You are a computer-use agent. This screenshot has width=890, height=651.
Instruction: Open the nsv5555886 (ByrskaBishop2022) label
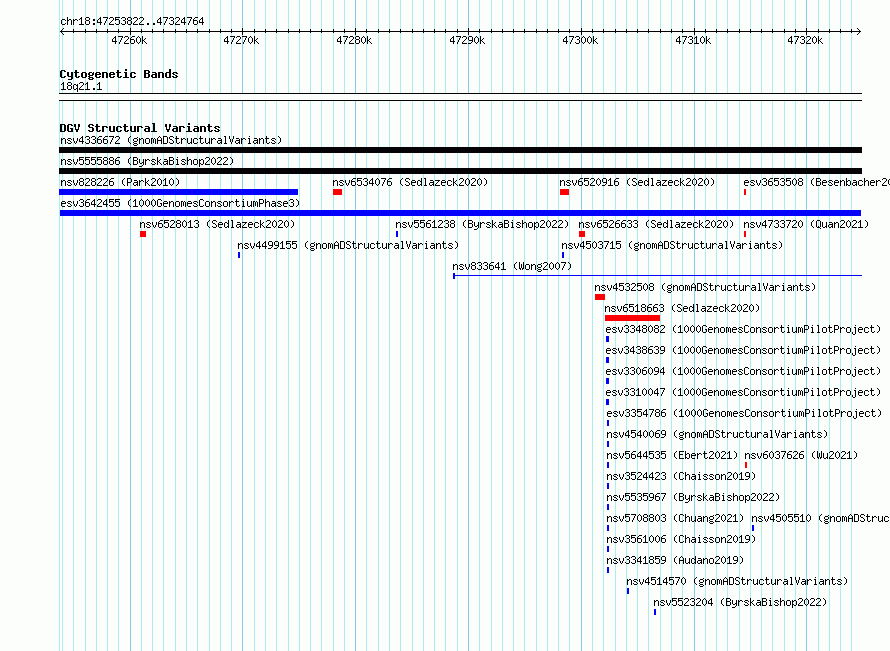(147, 161)
